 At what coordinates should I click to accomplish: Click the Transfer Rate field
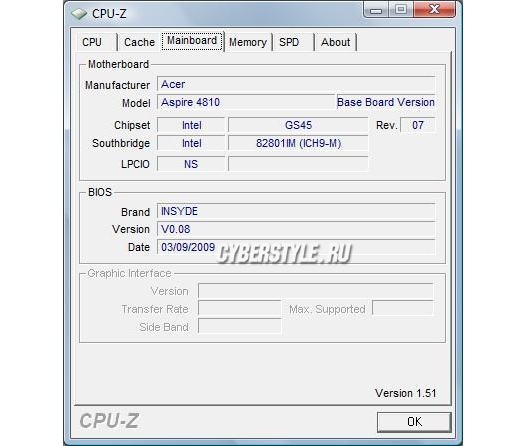coord(240,309)
